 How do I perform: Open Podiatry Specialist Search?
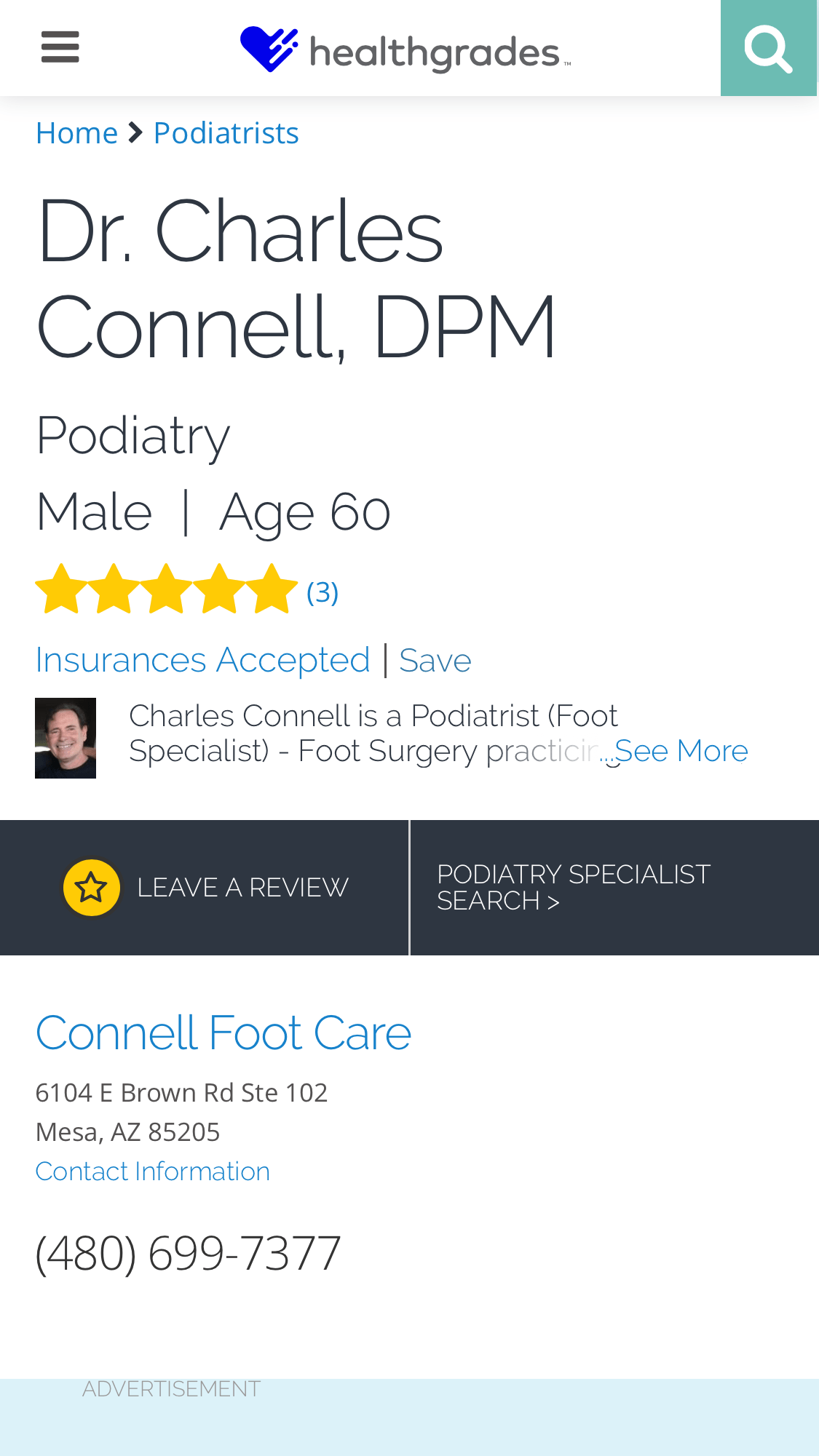(x=574, y=887)
